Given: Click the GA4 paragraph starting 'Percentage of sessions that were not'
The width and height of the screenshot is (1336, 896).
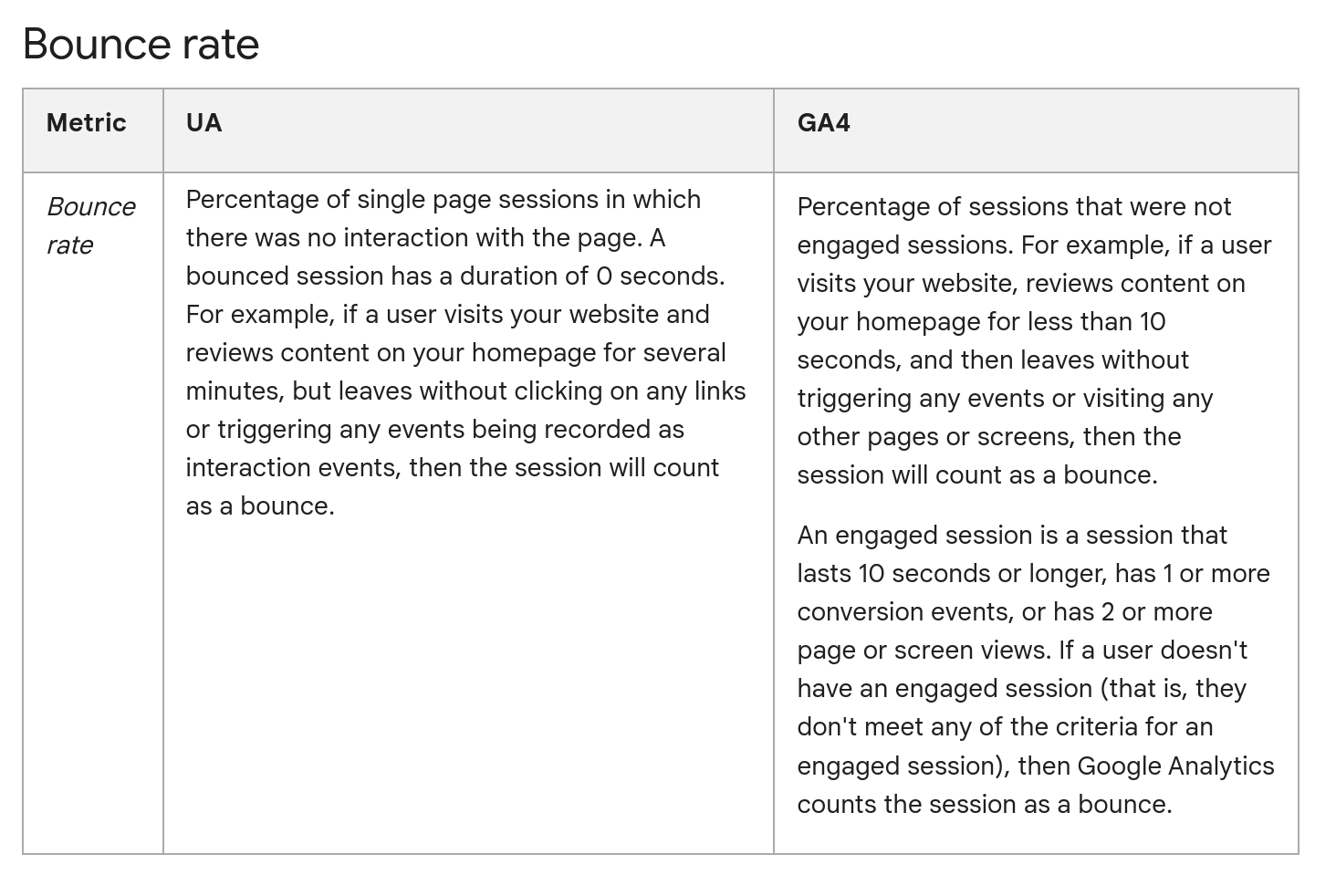Looking at the screenshot, I should 1034,340.
